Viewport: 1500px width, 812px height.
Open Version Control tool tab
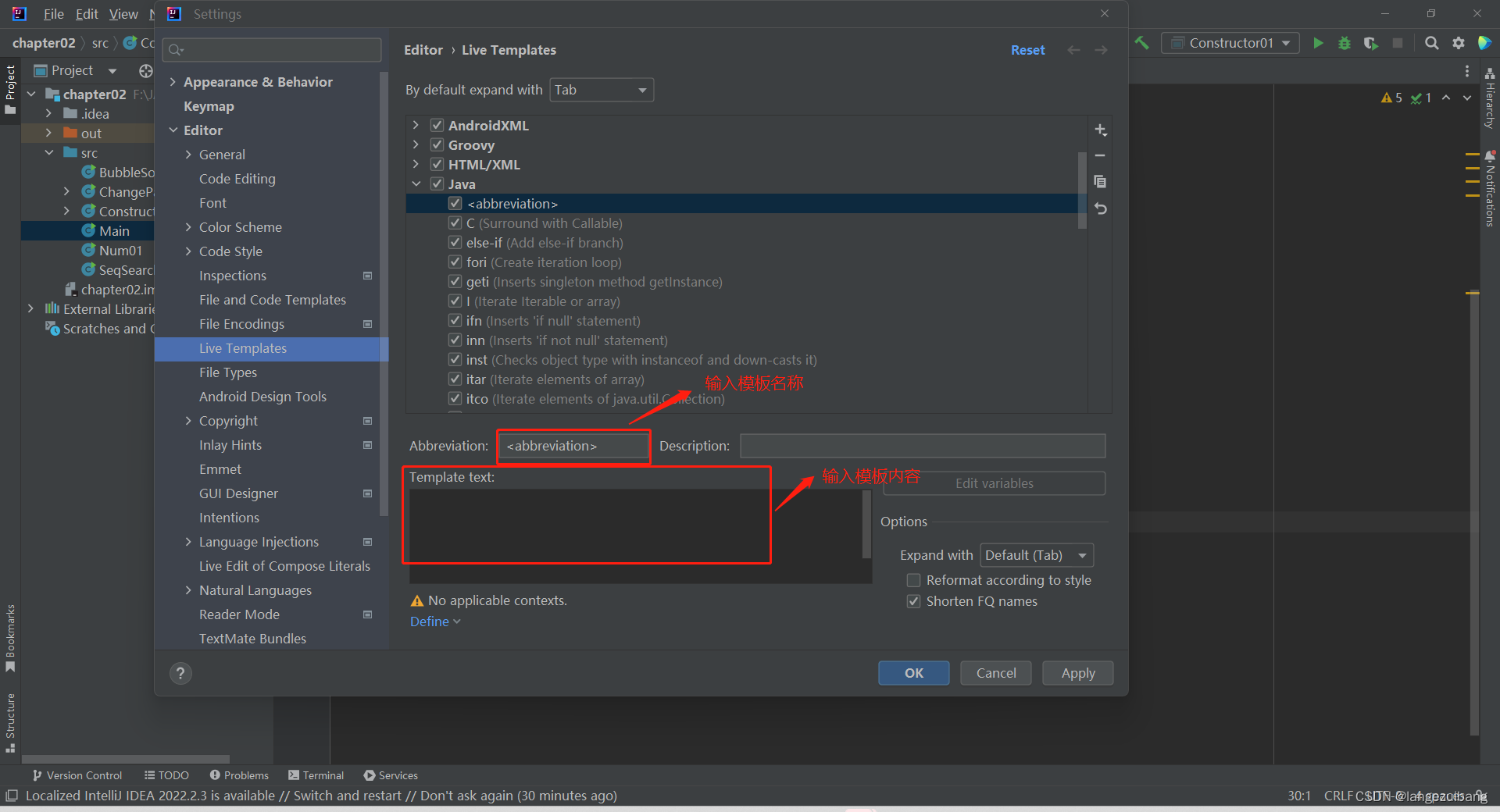tap(77, 775)
